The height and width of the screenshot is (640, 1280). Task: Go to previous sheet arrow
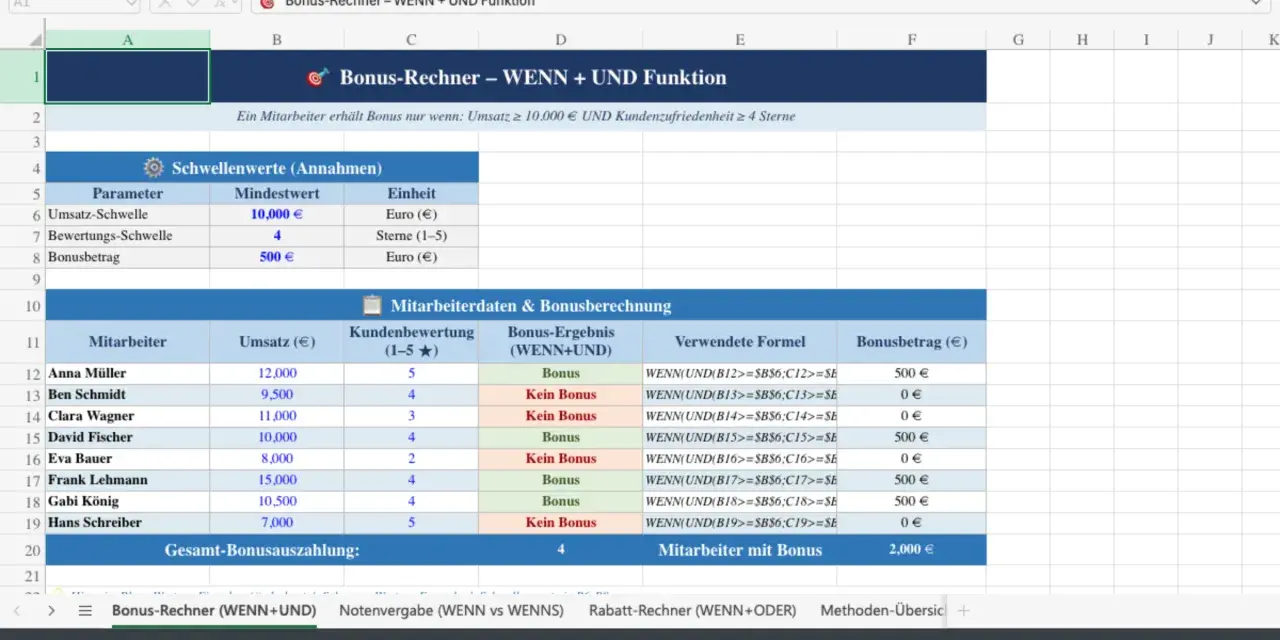click(x=17, y=610)
